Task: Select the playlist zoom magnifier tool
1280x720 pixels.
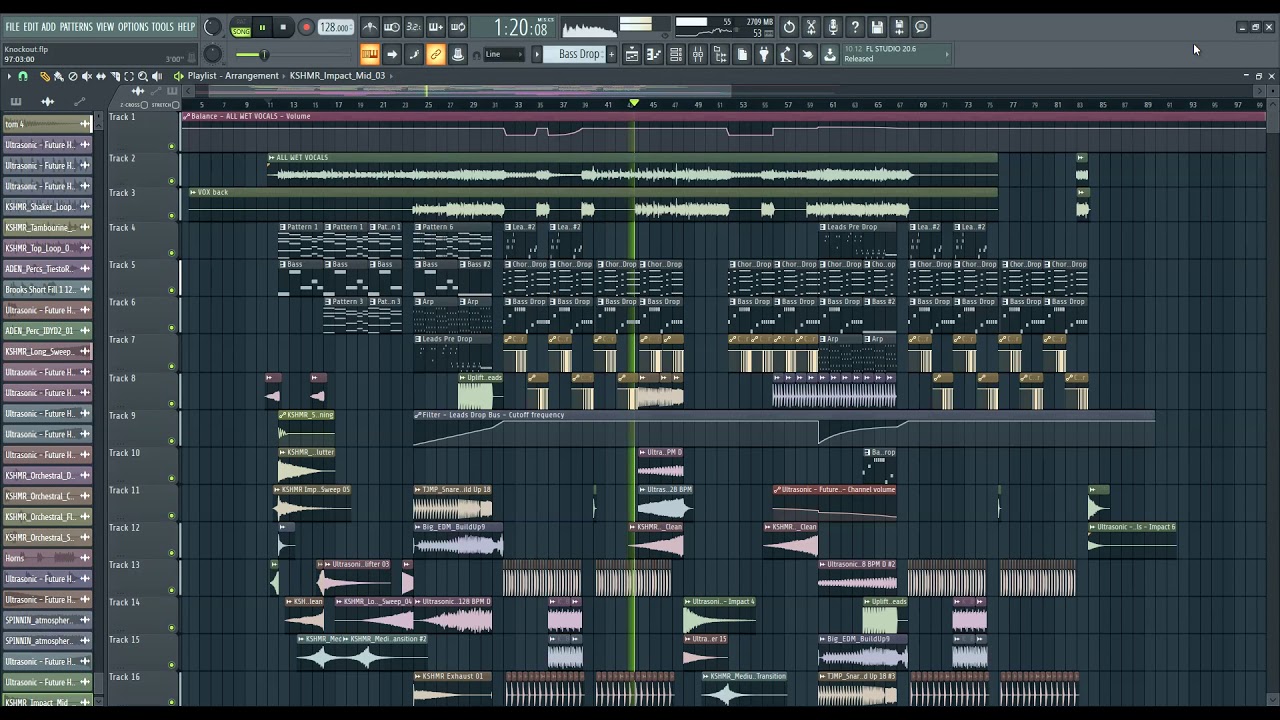Action: click(x=142, y=76)
